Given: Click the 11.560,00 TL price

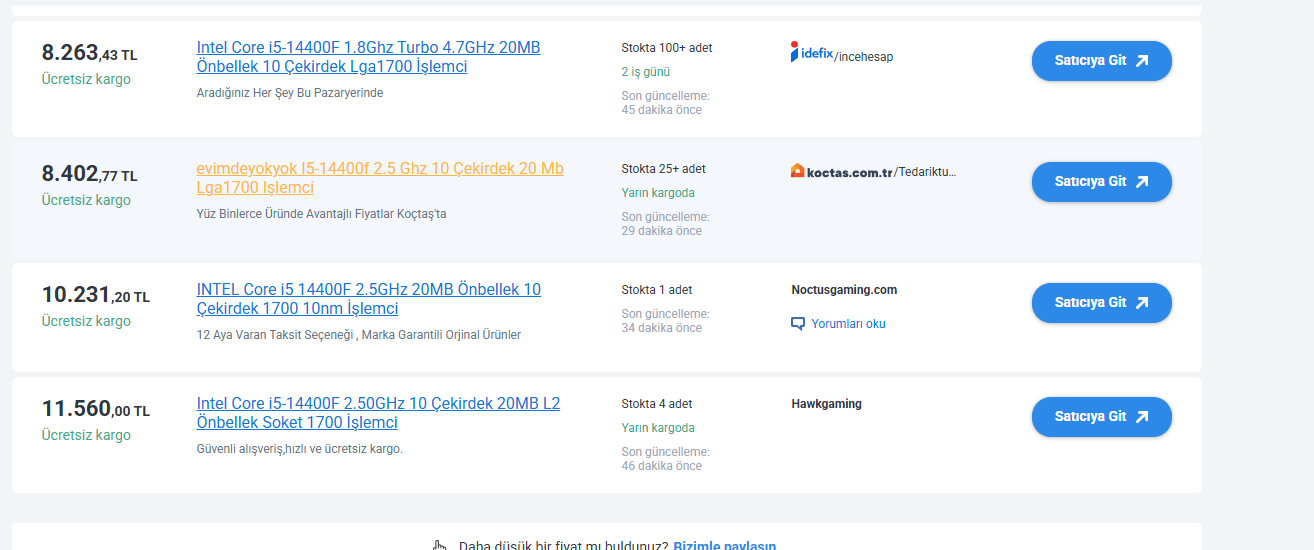Looking at the screenshot, I should (95, 409).
